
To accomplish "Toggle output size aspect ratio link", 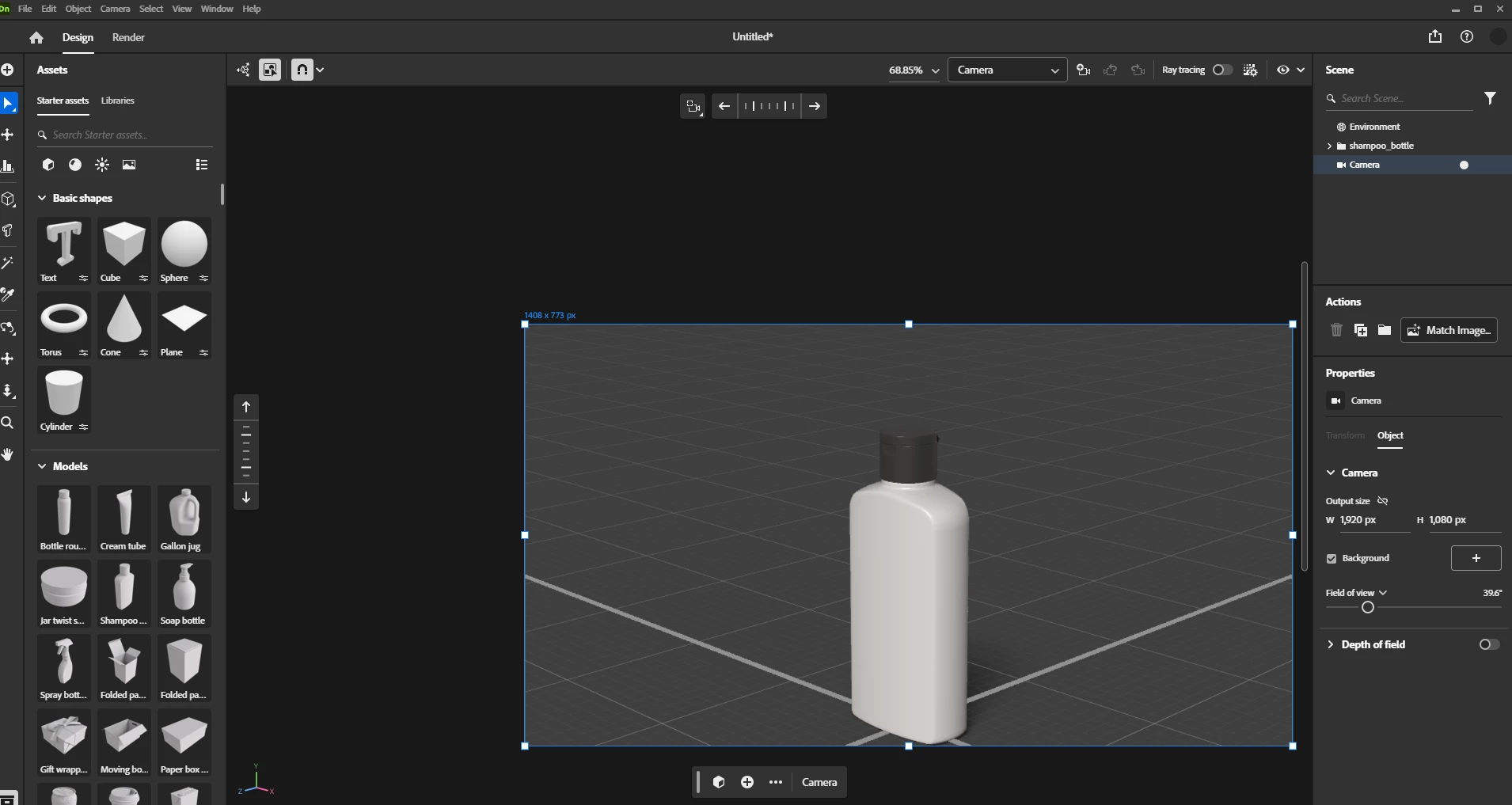I will (1383, 501).
